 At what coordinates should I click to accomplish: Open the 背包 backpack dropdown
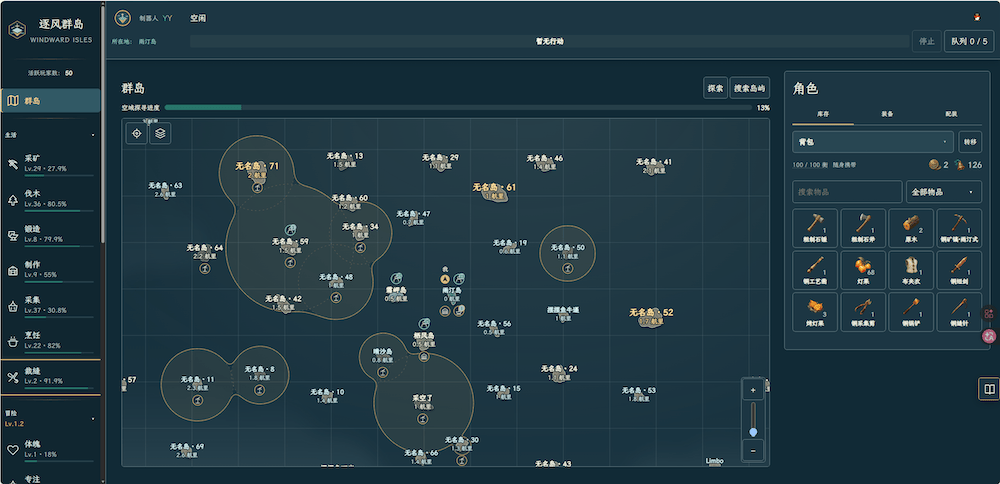coord(873,142)
